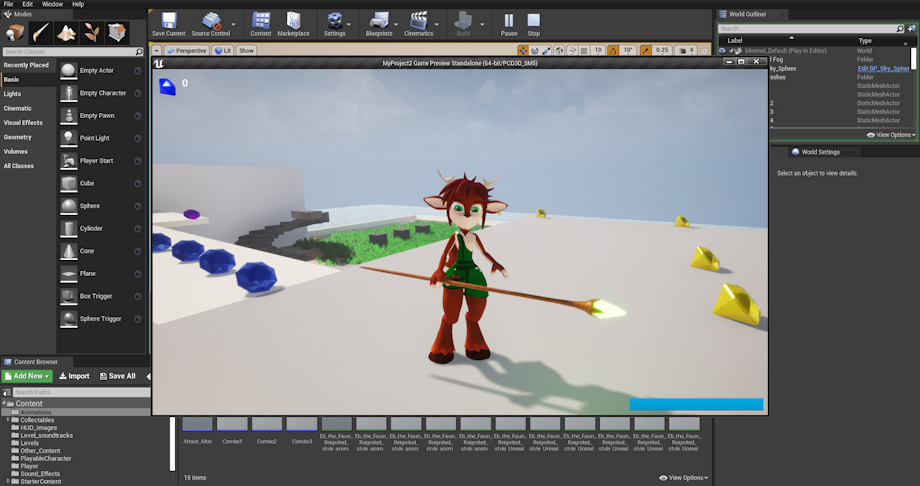Open the Cinematics toolbar icon
This screenshot has width=920, height=486.
pos(418,24)
